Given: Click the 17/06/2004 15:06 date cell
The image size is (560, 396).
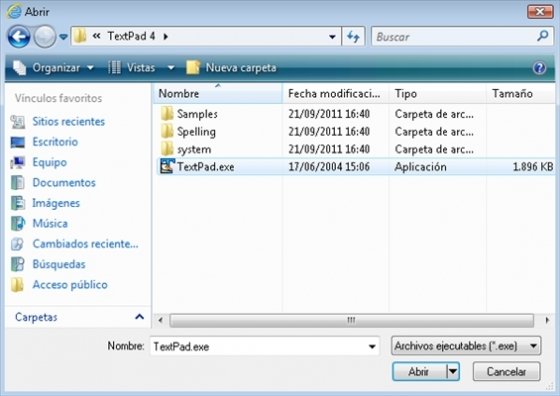Looking at the screenshot, I should [x=329, y=167].
